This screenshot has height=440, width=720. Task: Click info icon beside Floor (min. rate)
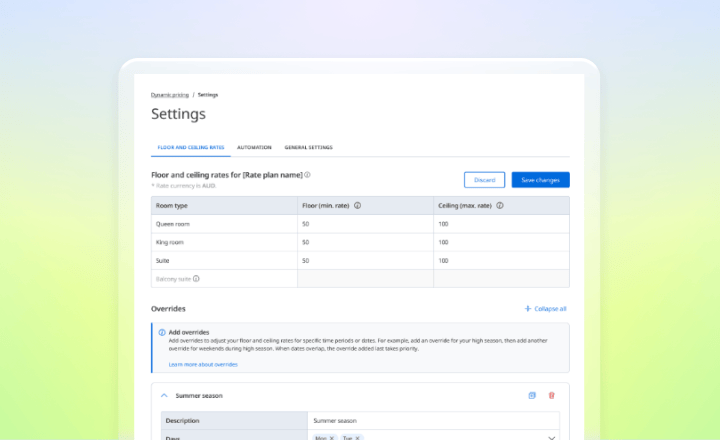point(357,205)
